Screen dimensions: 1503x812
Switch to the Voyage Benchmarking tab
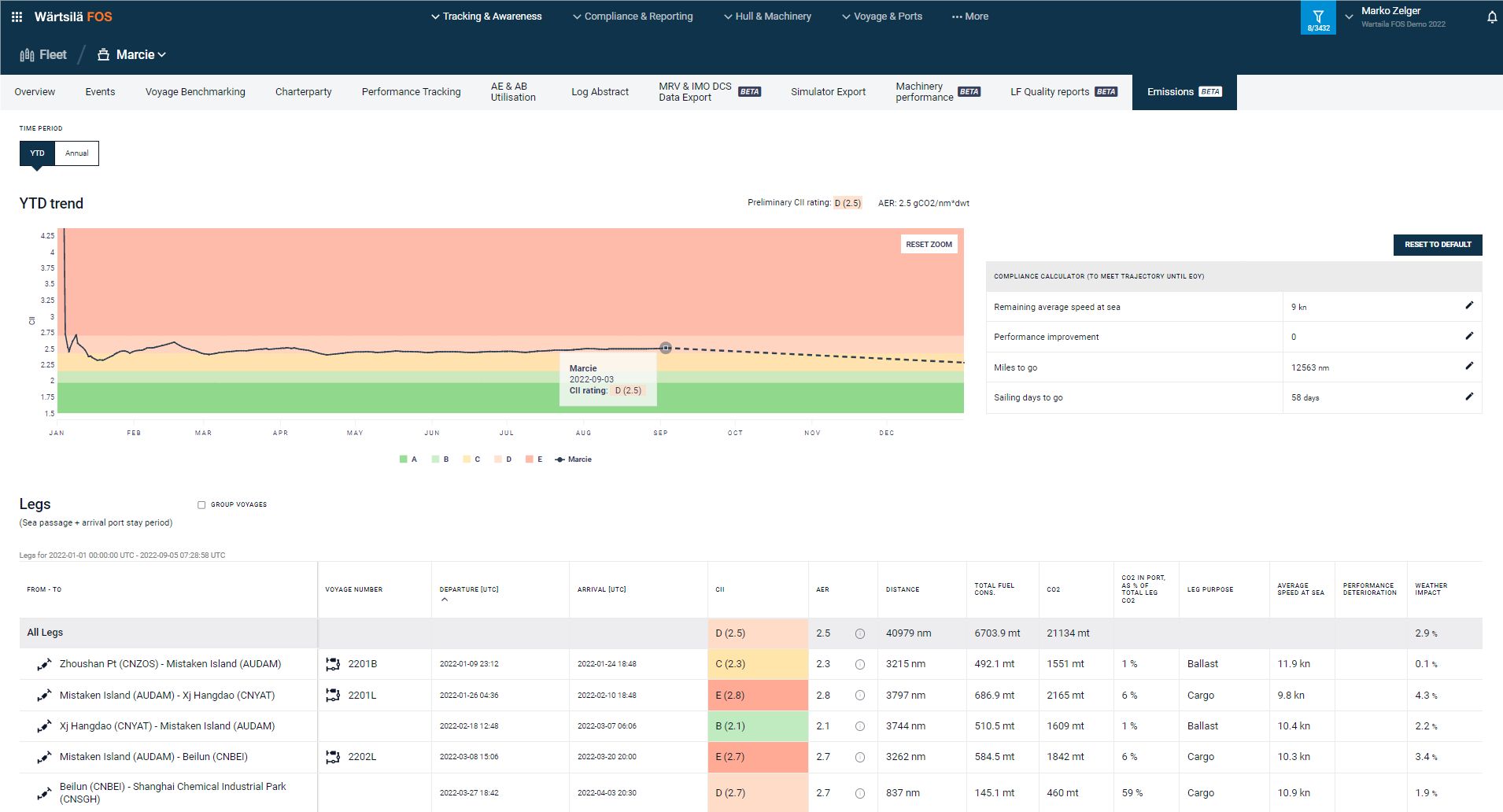(195, 92)
